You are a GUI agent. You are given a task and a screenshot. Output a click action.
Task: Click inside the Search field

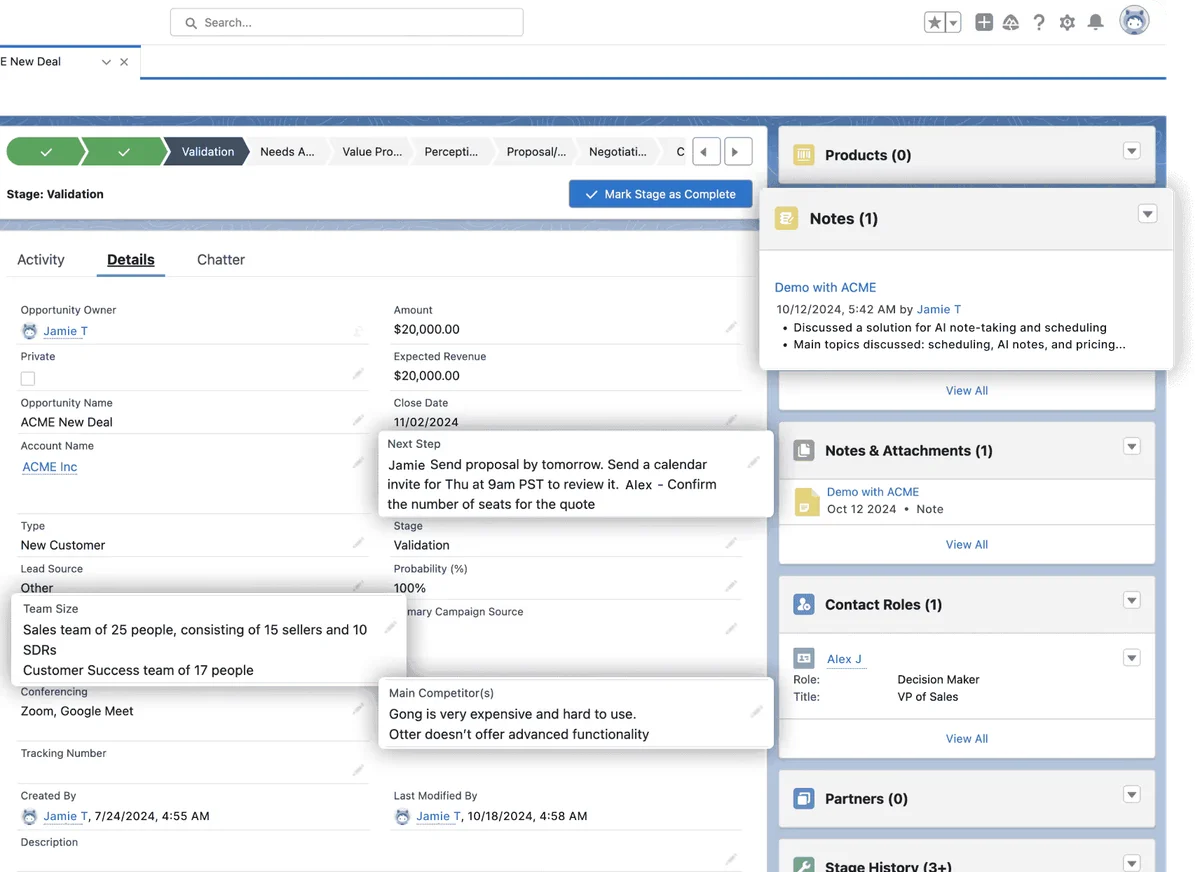pyautogui.click(x=346, y=21)
